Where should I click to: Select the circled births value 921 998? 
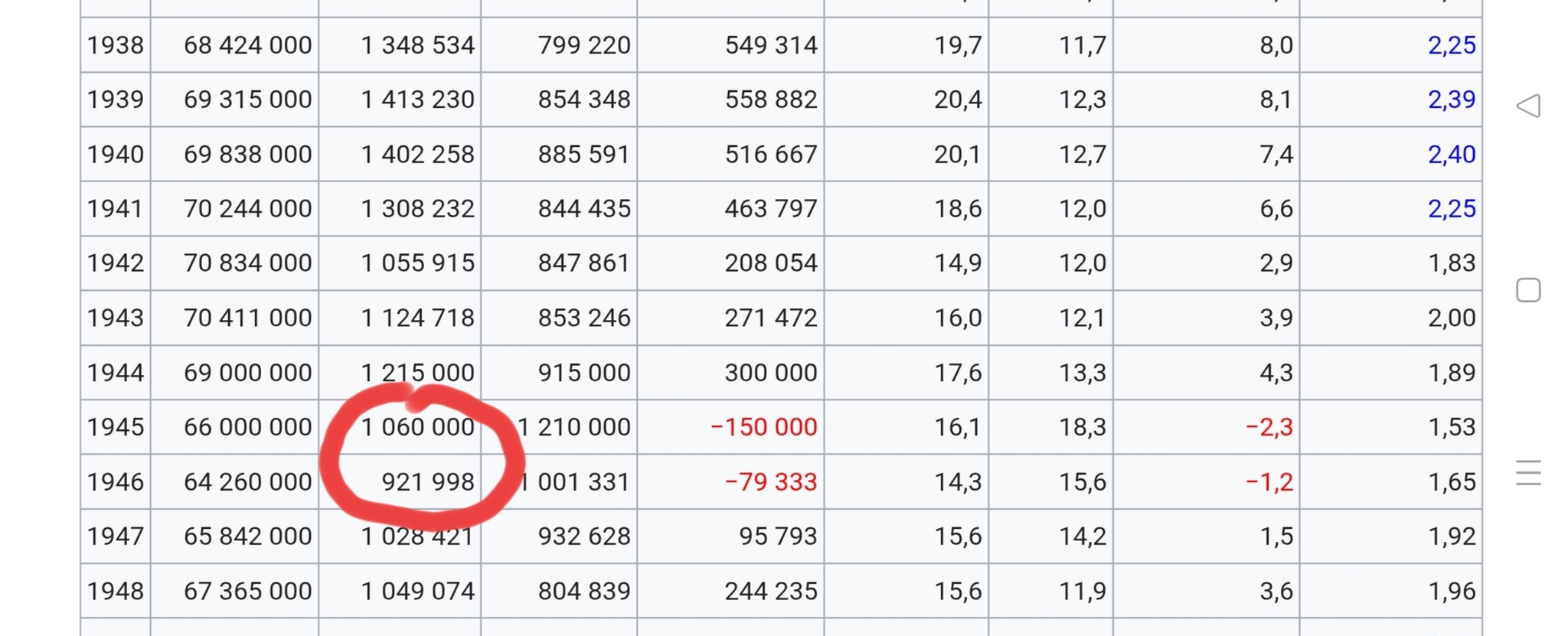click(428, 482)
